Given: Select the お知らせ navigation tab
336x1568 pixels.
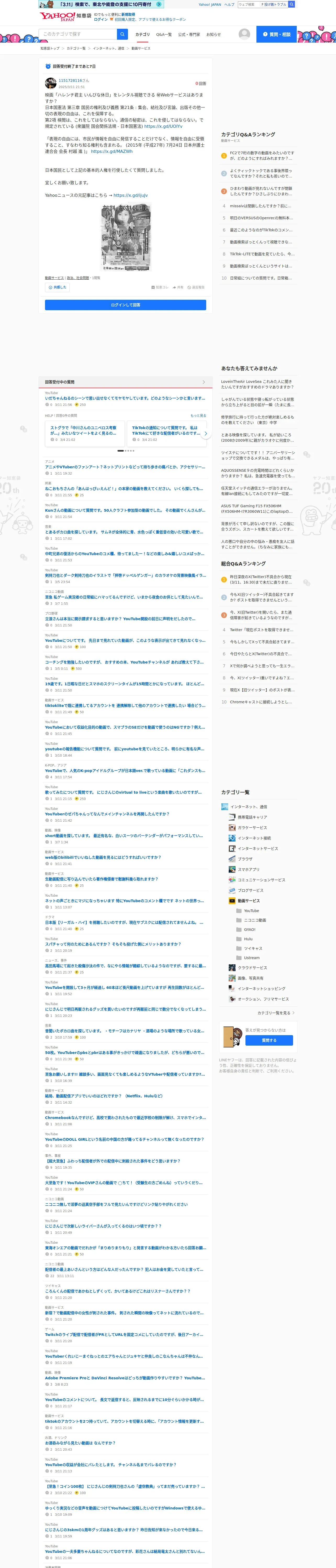Looking at the screenshot, I should (x=214, y=35).
